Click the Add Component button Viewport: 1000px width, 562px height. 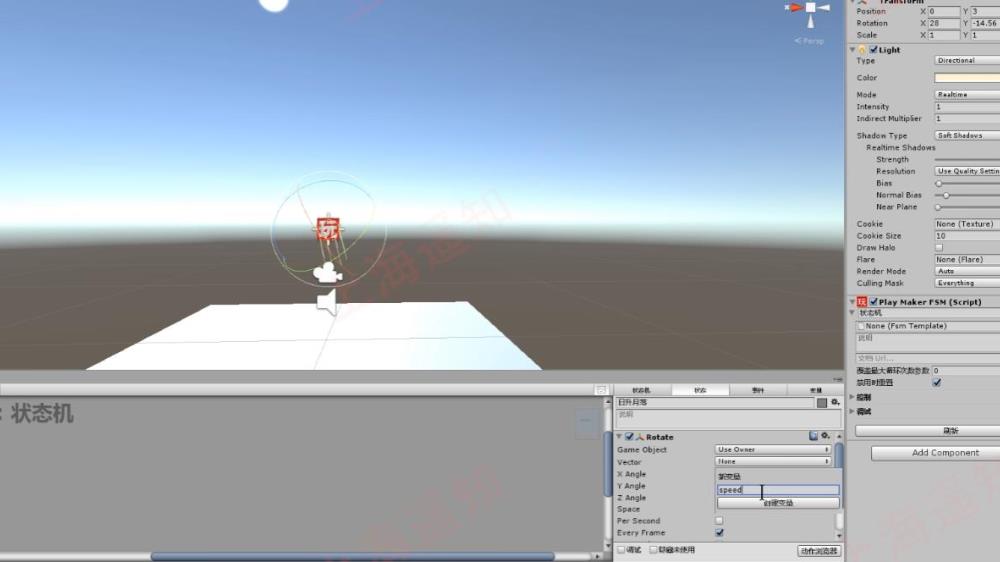click(936, 453)
